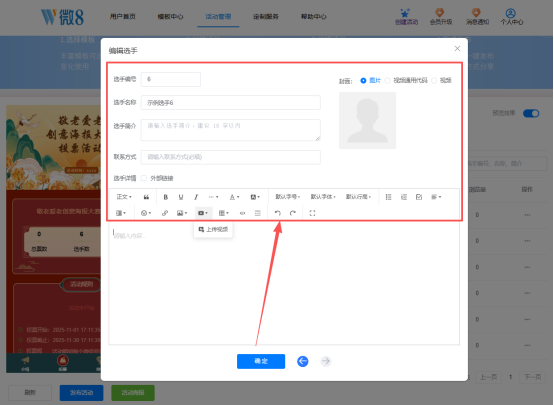Insert a code block with the code icon
Image resolution: width=554 pixels, height=405 pixels.
[x=242, y=213]
